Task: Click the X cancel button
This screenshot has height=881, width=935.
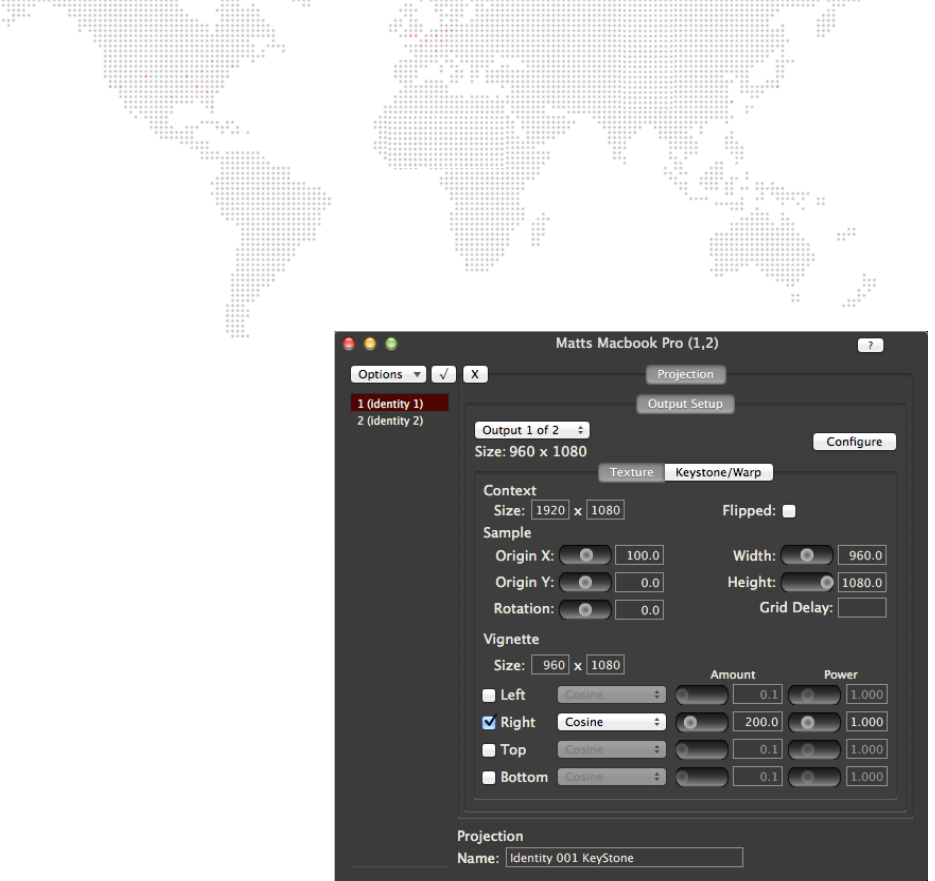Action: point(475,374)
